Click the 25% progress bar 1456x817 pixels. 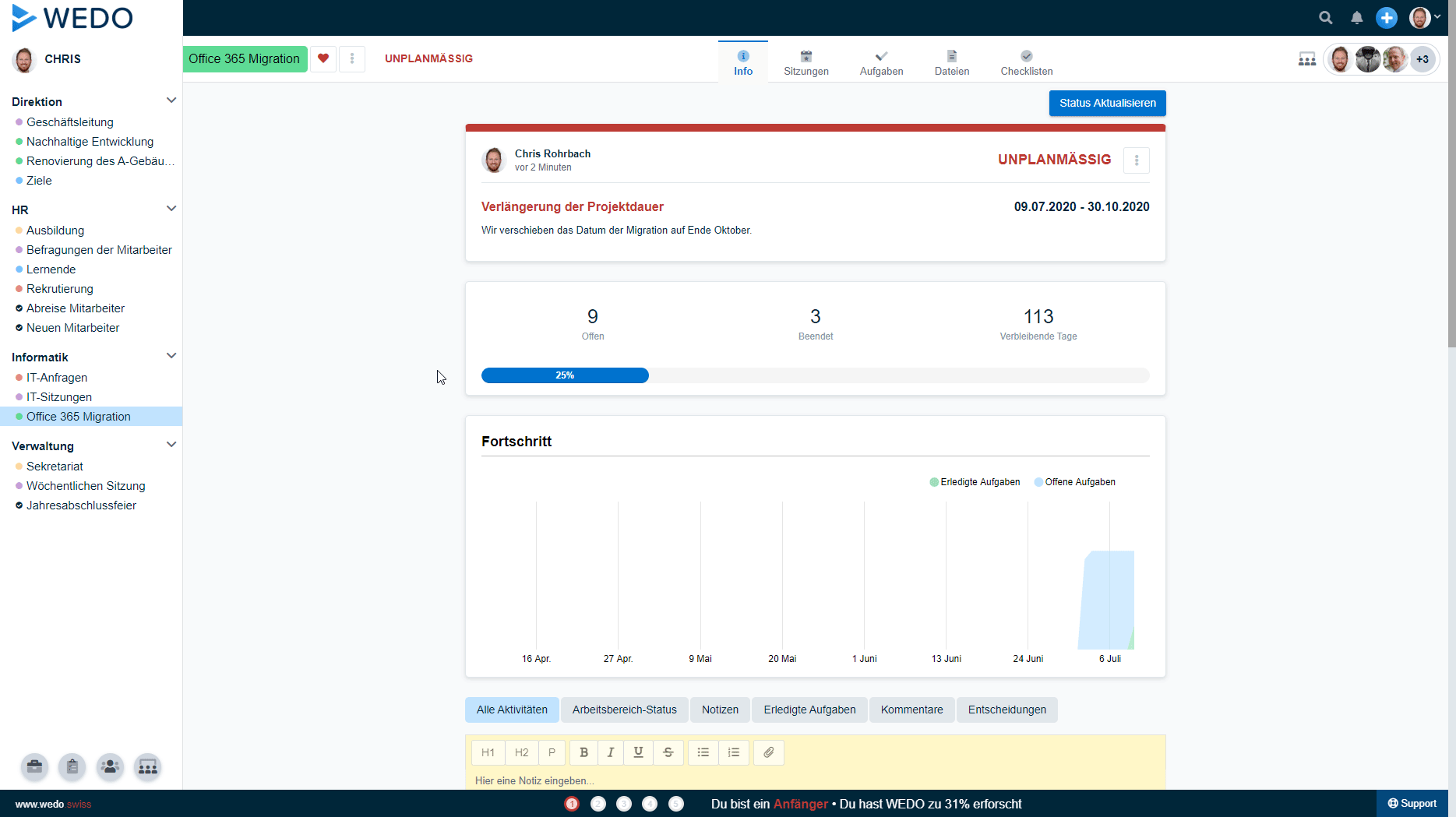565,375
